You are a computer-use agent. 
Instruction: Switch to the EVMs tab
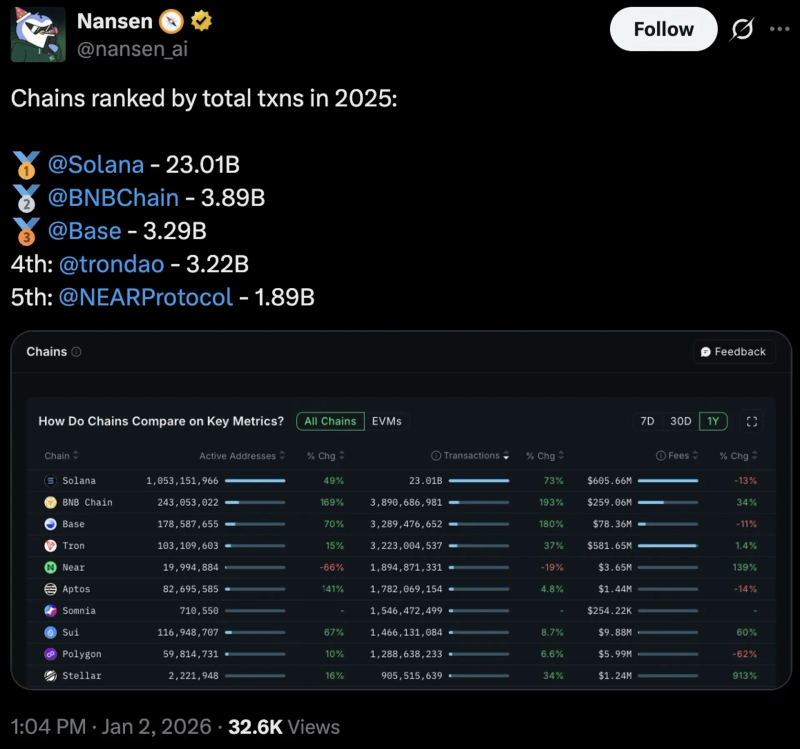coord(386,421)
